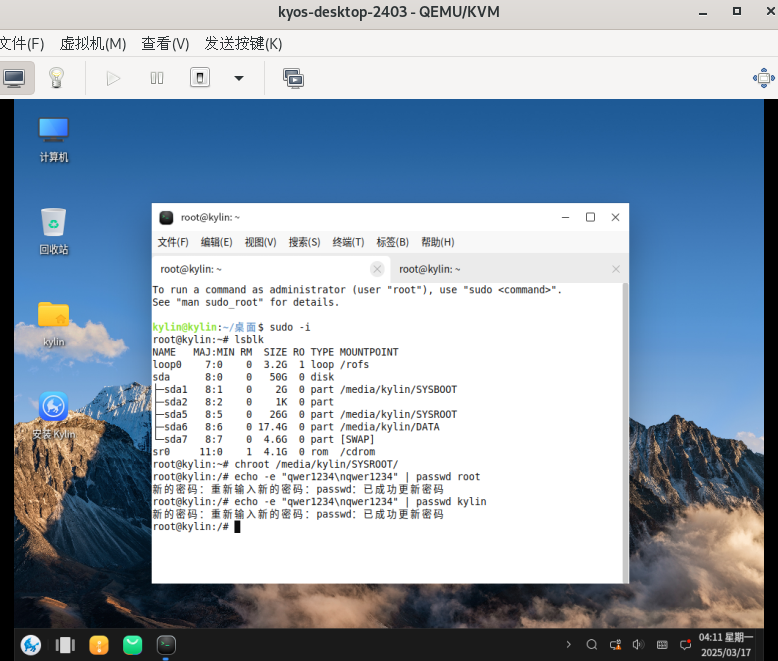Open the shutdown options dropdown arrow
778x661 pixels.
239,78
